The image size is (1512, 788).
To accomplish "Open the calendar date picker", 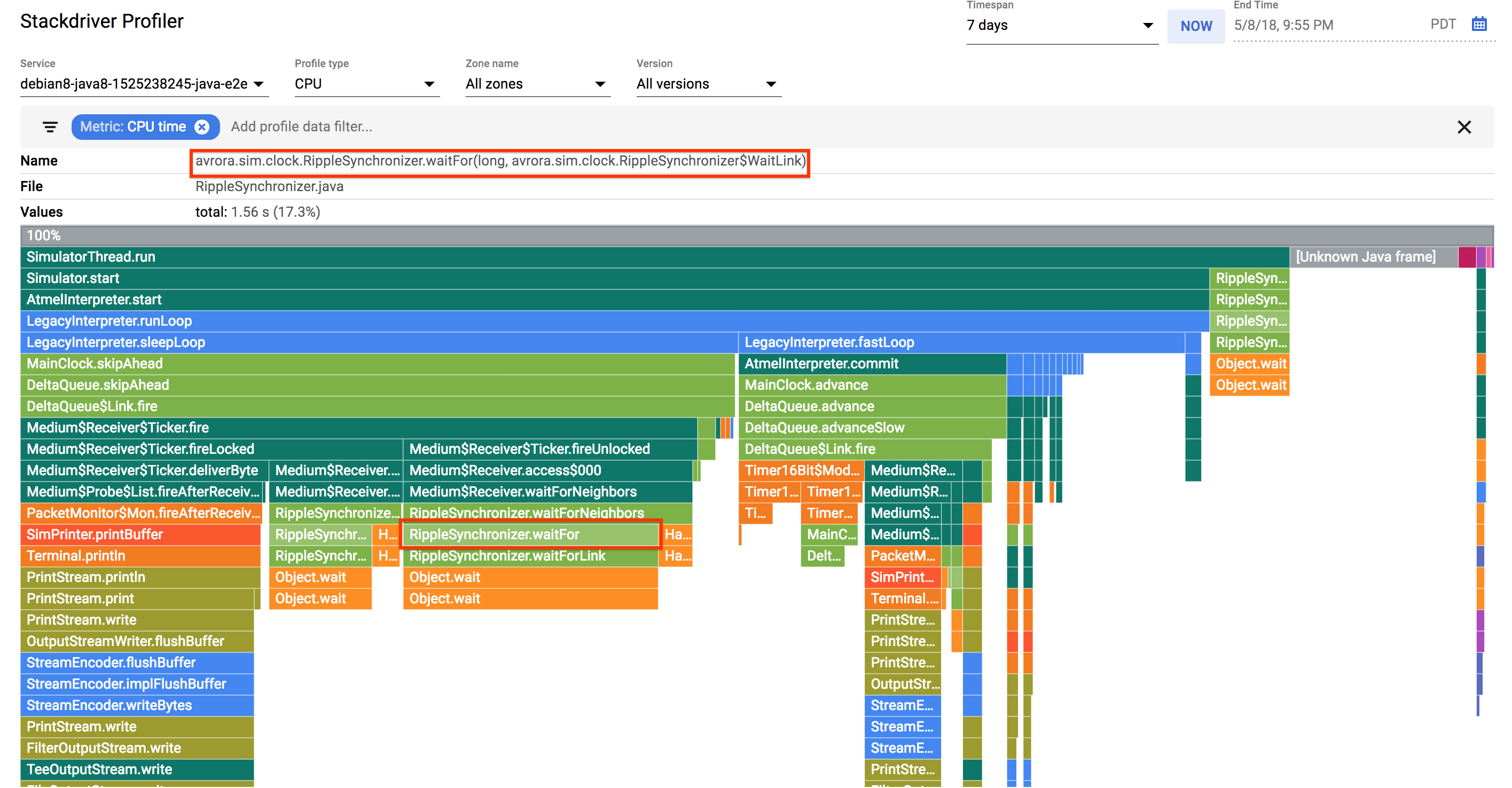I will [x=1480, y=23].
